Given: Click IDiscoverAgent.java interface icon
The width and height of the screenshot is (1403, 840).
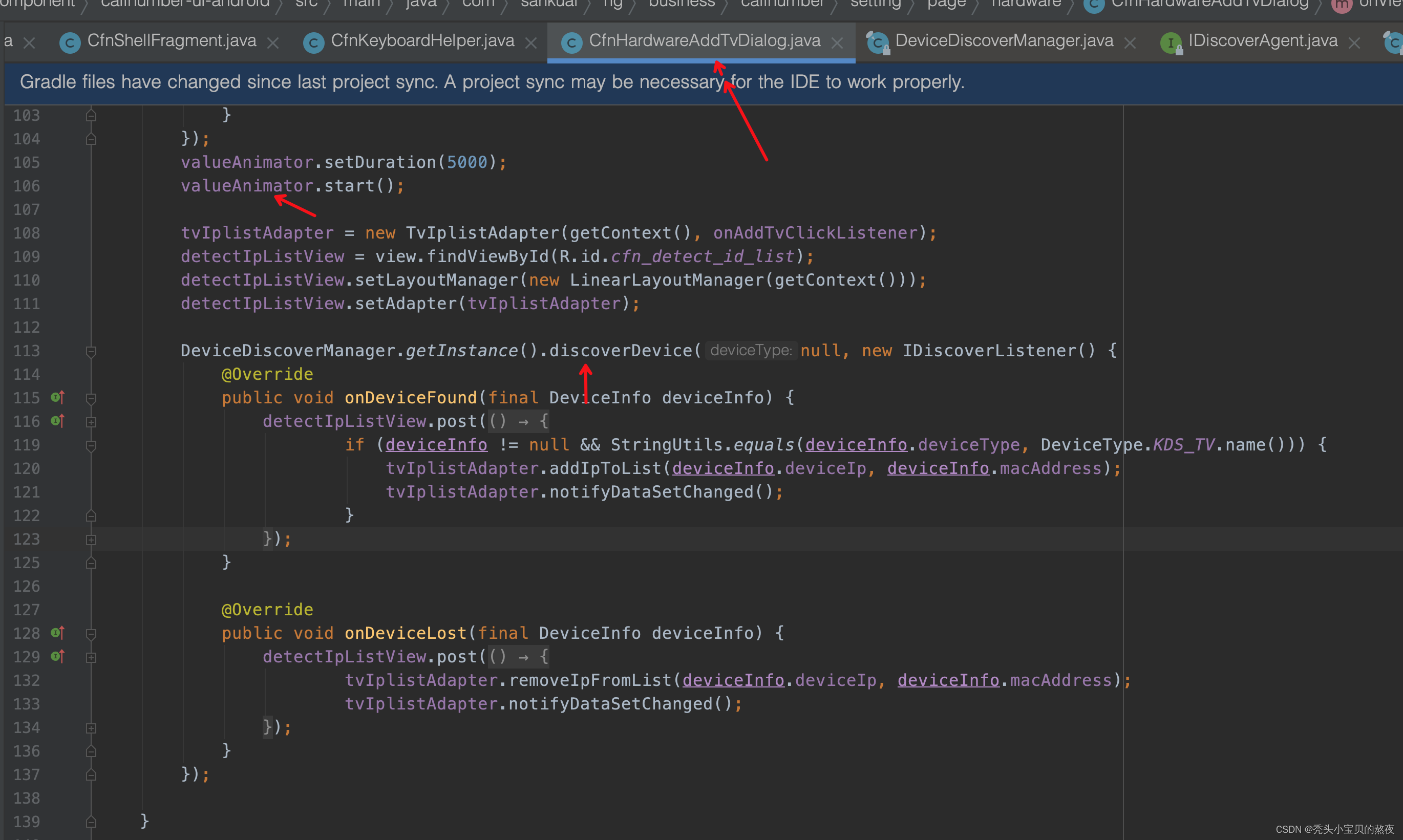Looking at the screenshot, I should pos(1171,42).
